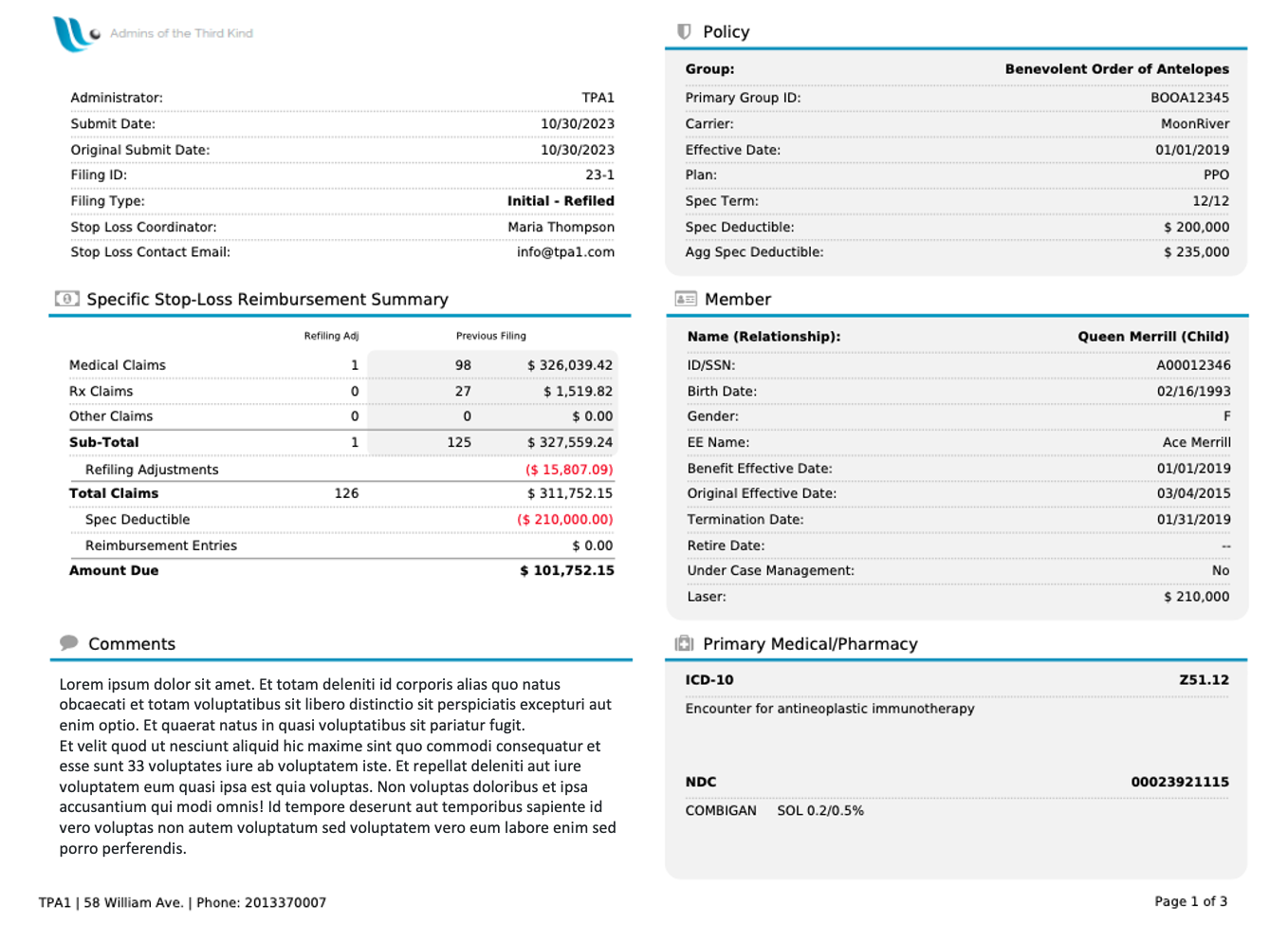This screenshot has height=942, width=1288.
Task: Click the member name Queen Merrill (Child)
Action: (x=1153, y=337)
